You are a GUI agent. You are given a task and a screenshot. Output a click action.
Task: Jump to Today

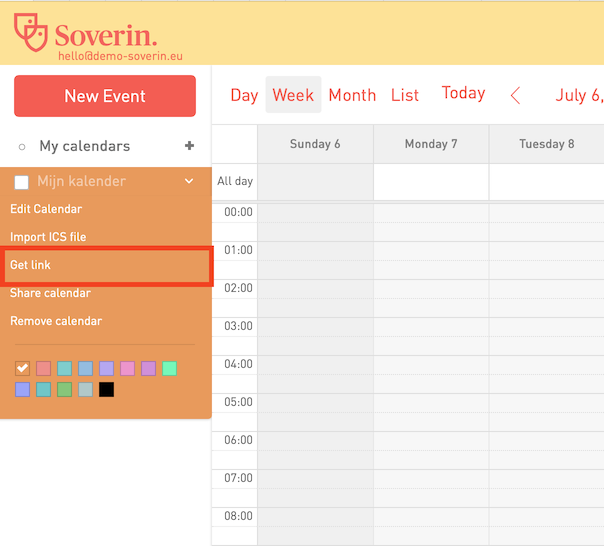463,93
